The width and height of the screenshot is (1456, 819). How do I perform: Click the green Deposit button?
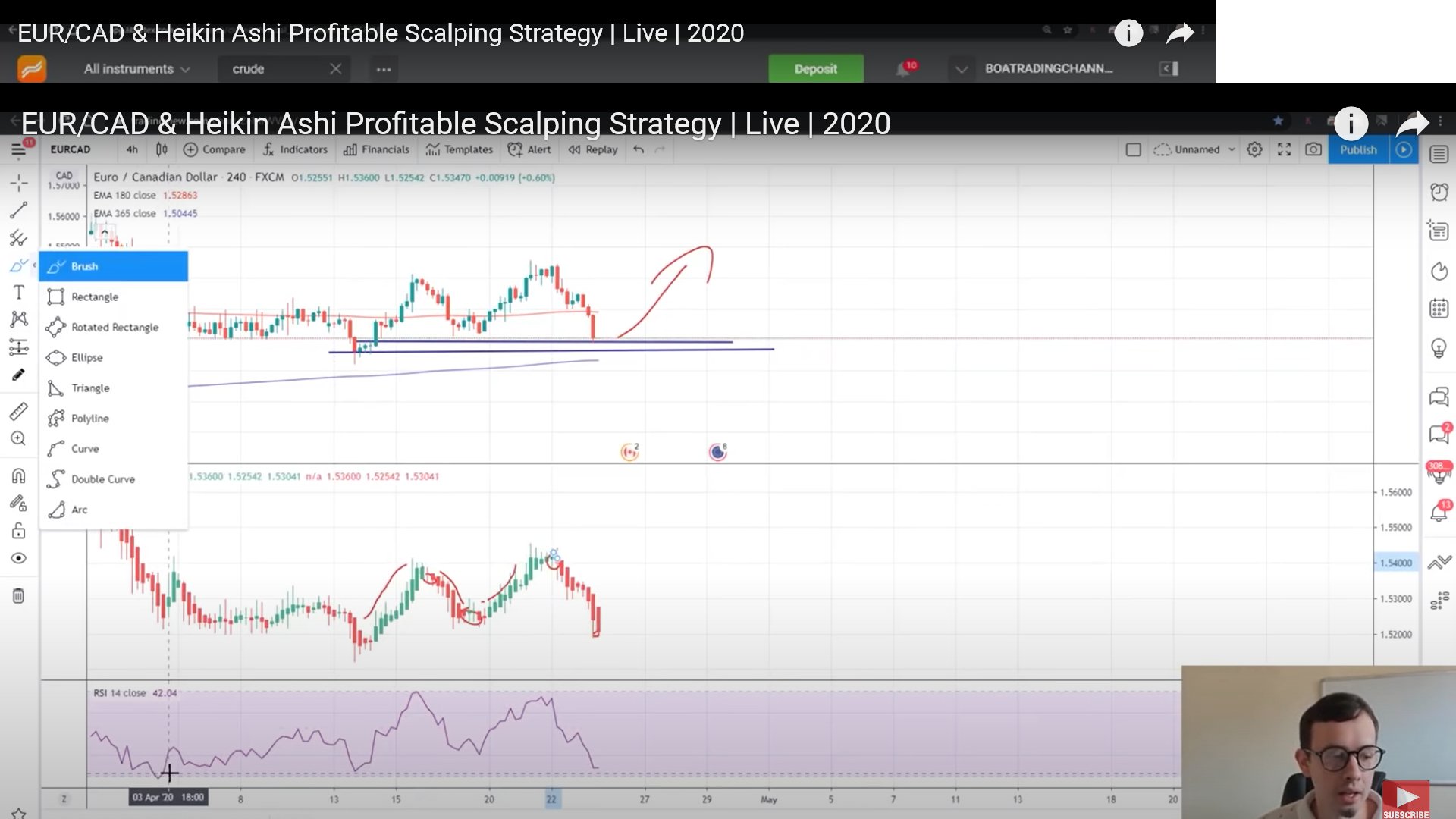point(815,69)
